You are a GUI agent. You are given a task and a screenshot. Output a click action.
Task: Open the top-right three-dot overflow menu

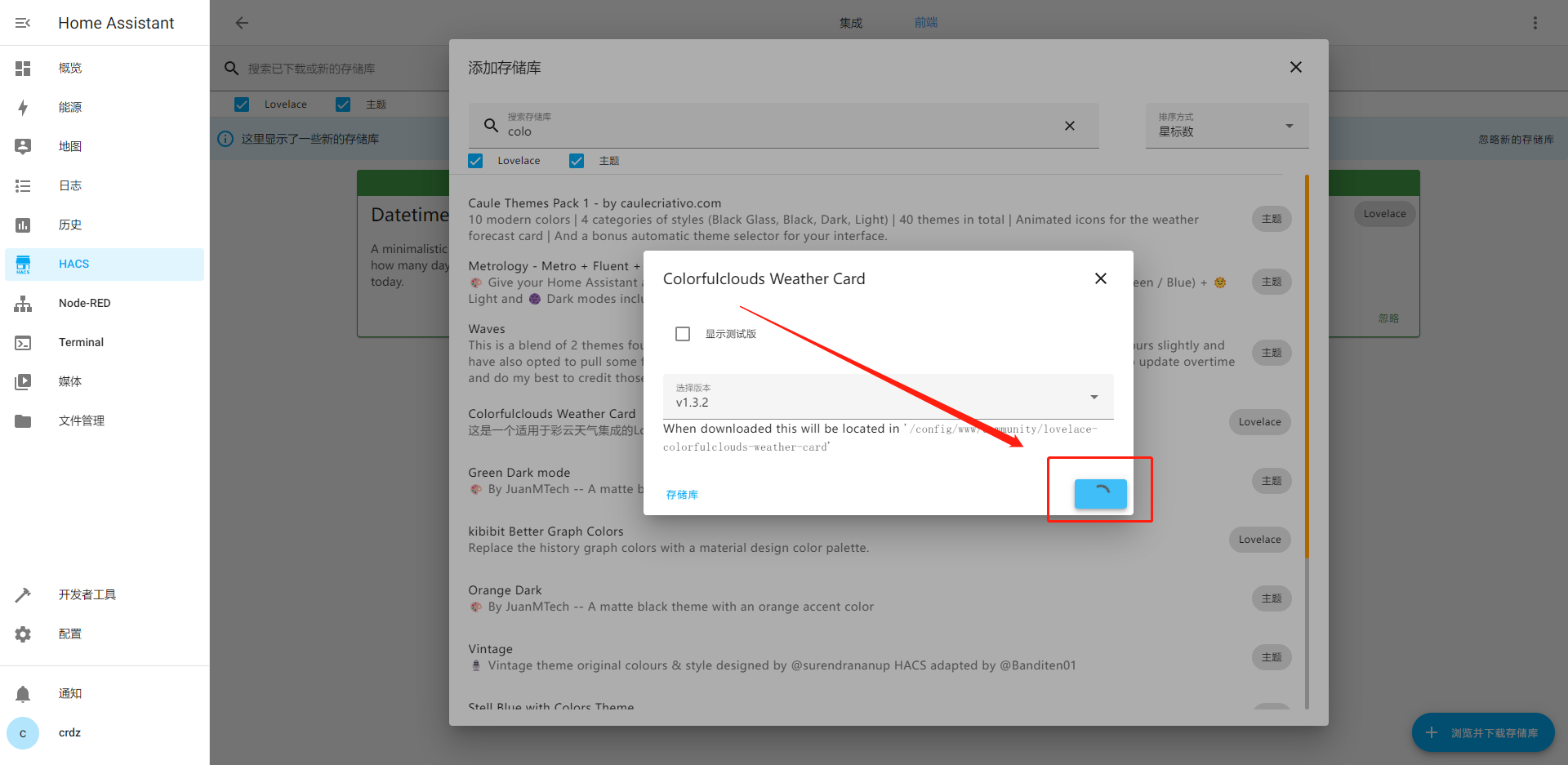coord(1535,23)
